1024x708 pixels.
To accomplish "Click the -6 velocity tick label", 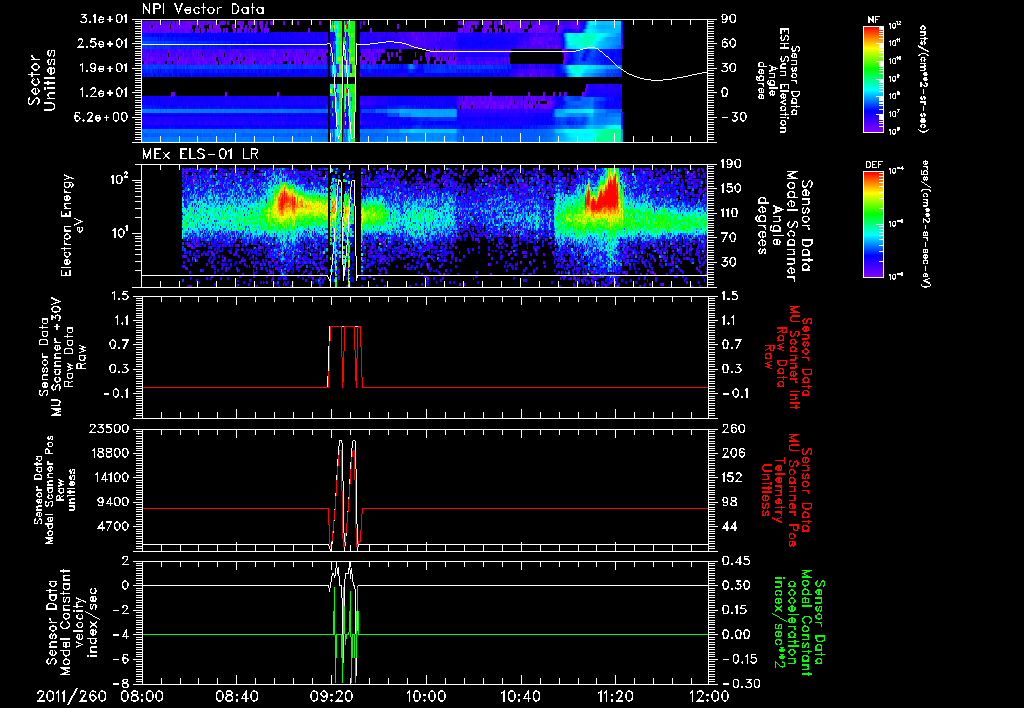I will 122,658.
